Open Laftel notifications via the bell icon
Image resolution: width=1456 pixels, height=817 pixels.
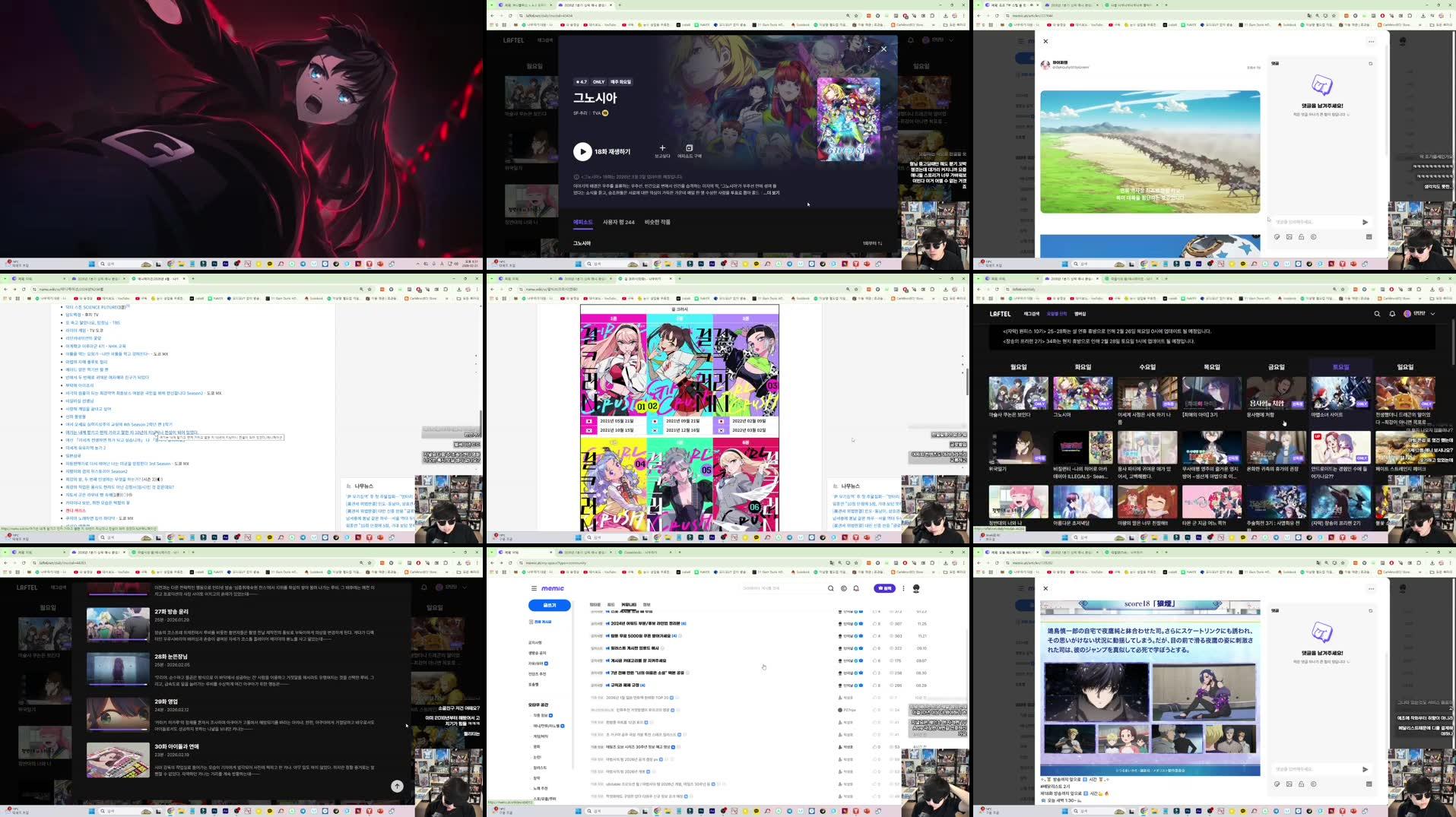1391,313
